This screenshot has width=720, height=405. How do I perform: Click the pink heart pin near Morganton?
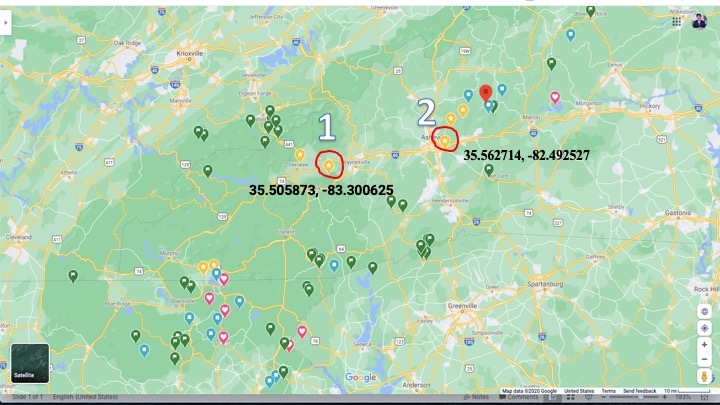[555, 98]
